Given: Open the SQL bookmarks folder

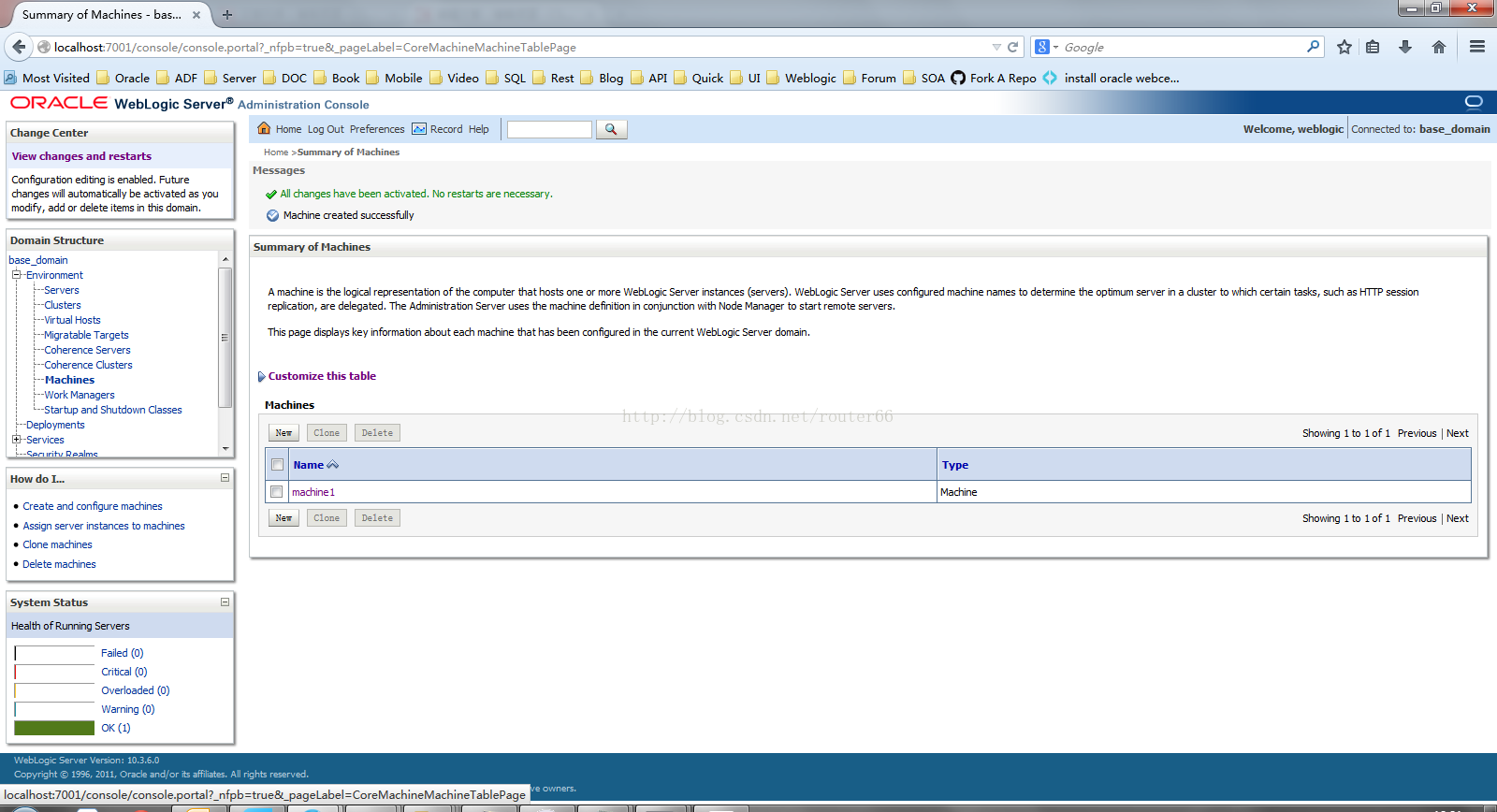Looking at the screenshot, I should click(x=506, y=78).
